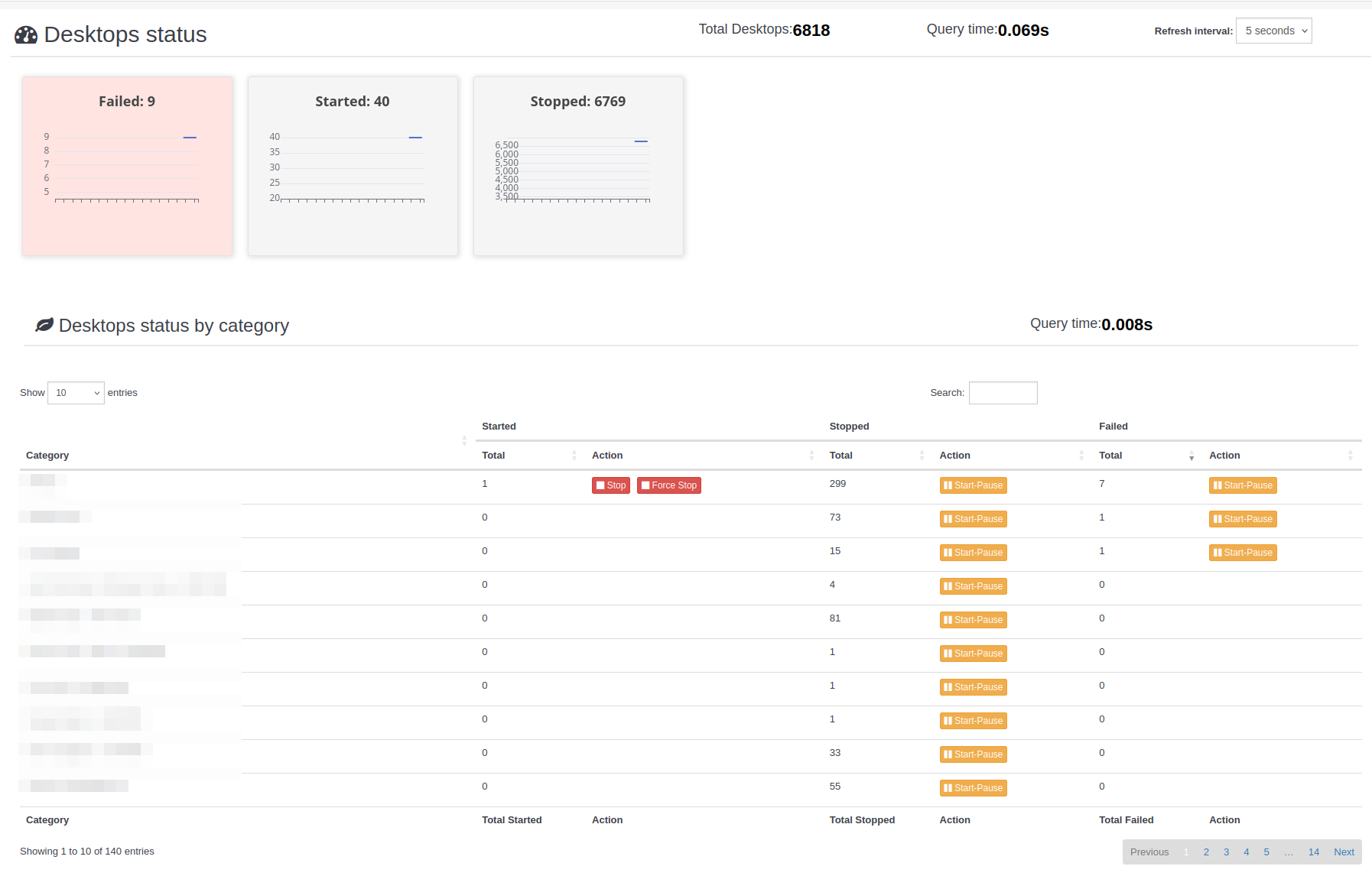Click the dashboard icon beside Desktops status
This screenshot has height=876, width=1372.
(26, 35)
